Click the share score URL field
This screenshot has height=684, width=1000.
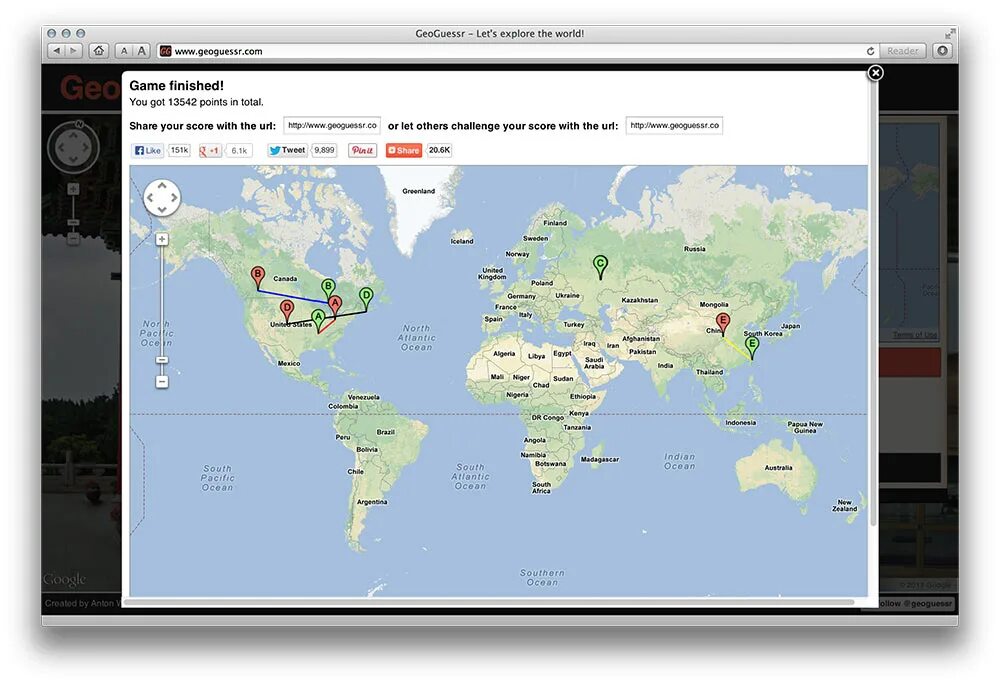coord(332,126)
